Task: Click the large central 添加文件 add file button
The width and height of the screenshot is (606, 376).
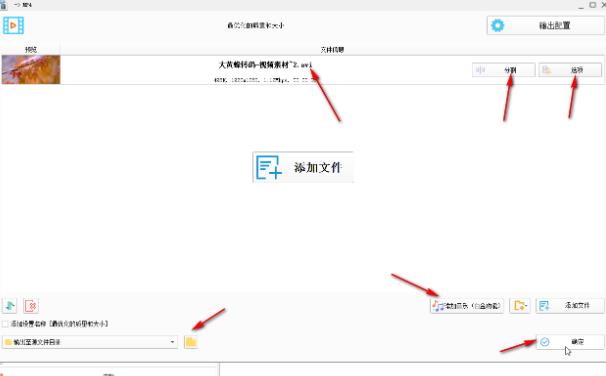Action: (x=303, y=167)
